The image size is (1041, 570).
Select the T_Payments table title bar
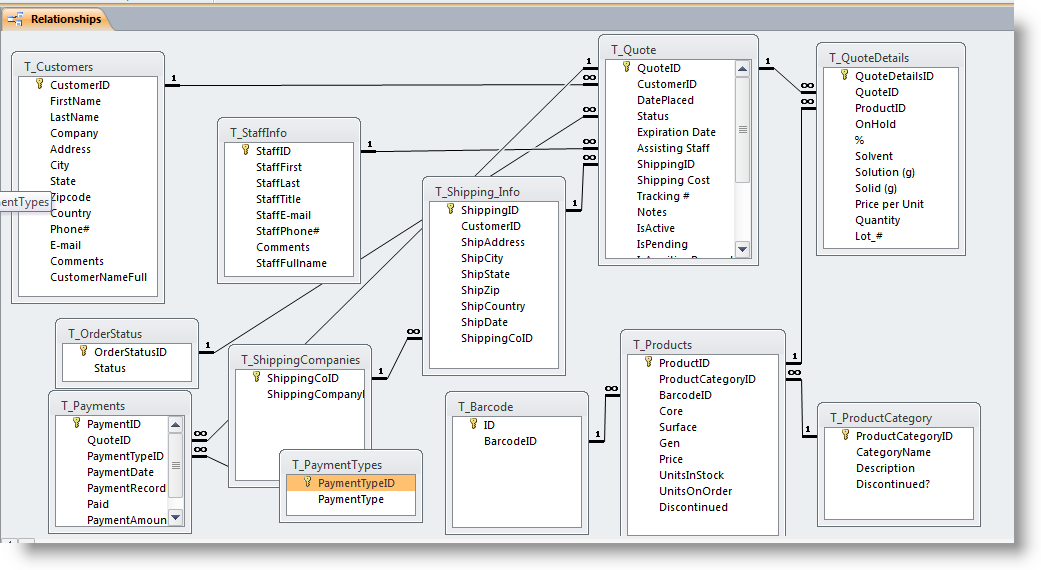click(x=120, y=405)
